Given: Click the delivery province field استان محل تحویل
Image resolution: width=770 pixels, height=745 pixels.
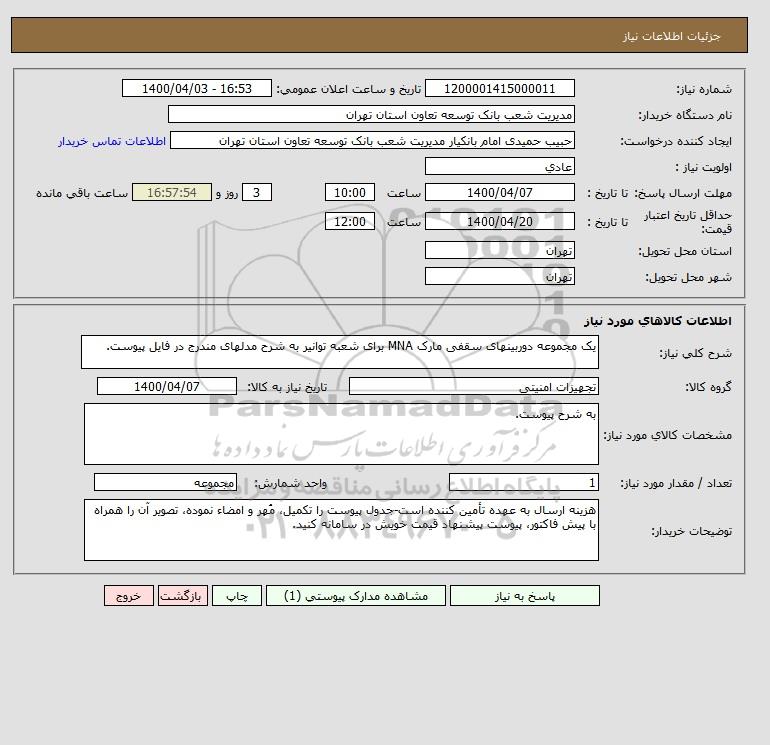Looking at the screenshot, I should (x=499, y=250).
